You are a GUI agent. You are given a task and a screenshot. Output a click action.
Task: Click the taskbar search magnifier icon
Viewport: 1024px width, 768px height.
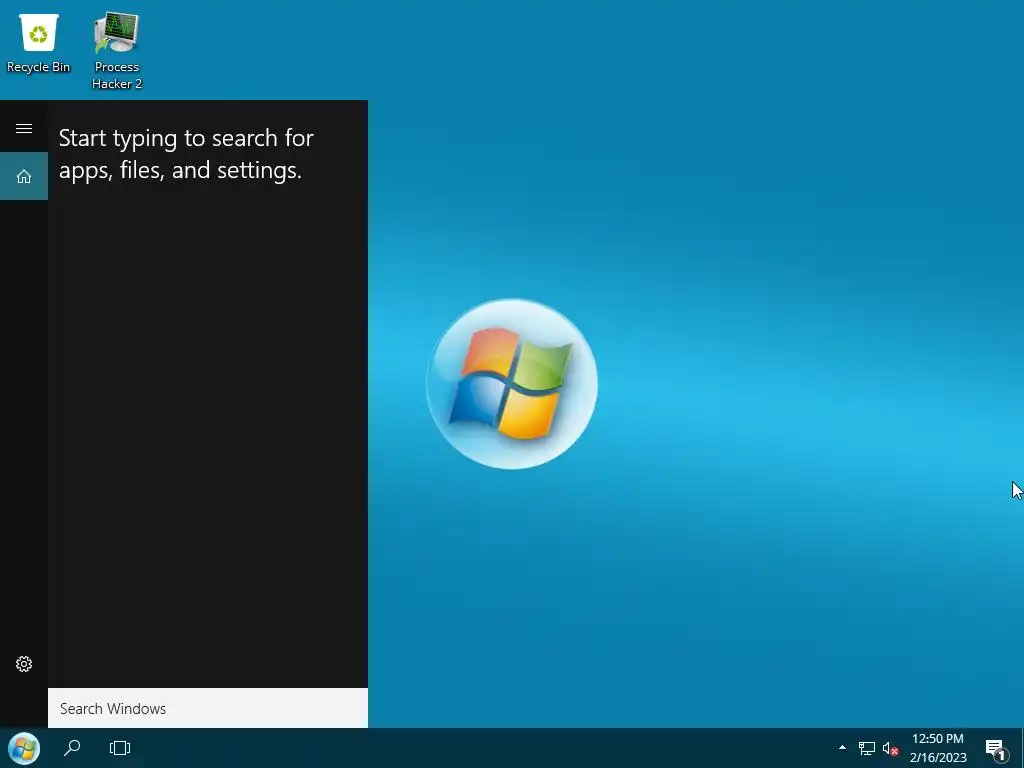[72, 748]
